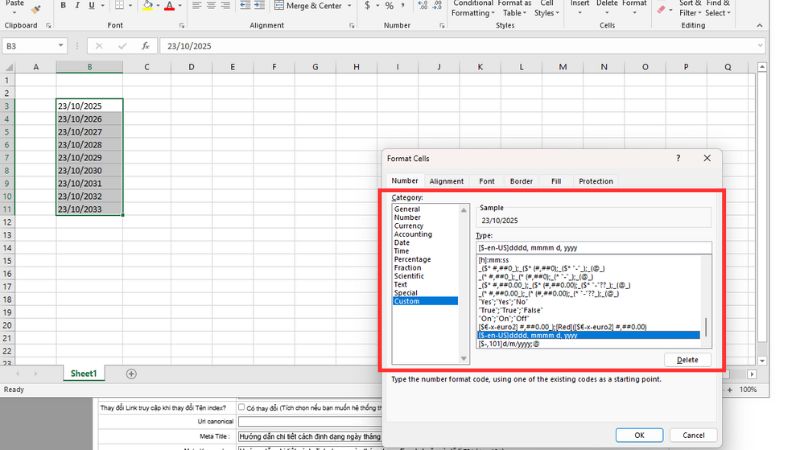Apply Italic formatting from the Font group
This screenshot has width=800, height=450.
click(x=78, y=6)
